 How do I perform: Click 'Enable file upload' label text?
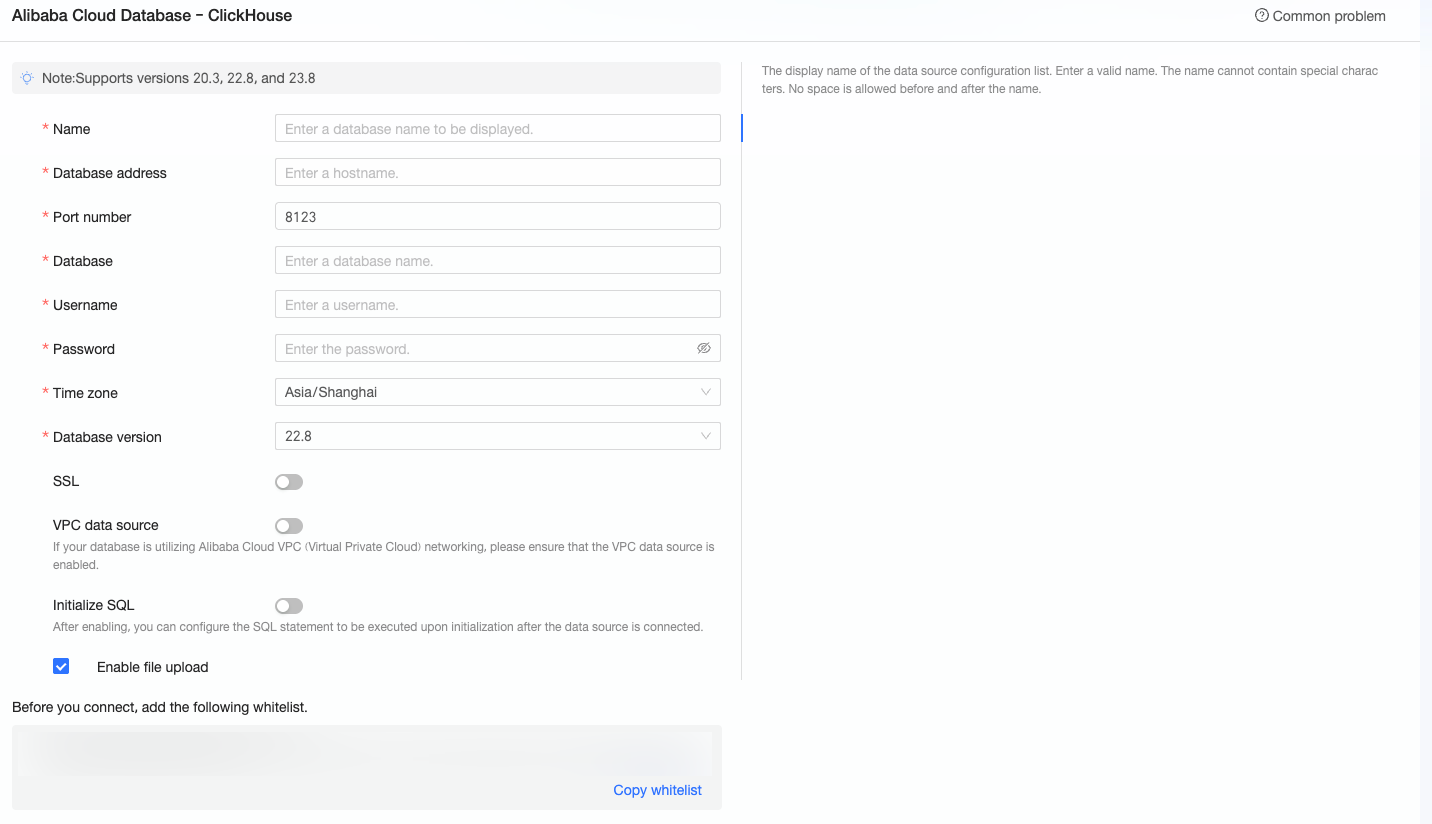pos(152,667)
